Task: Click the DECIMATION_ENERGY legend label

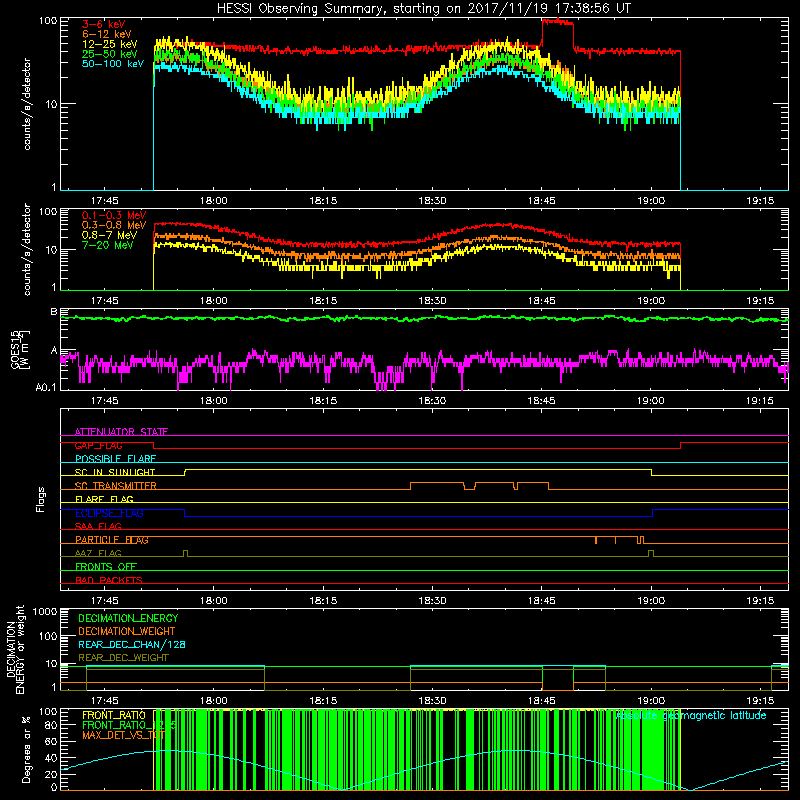Action: 128,618
